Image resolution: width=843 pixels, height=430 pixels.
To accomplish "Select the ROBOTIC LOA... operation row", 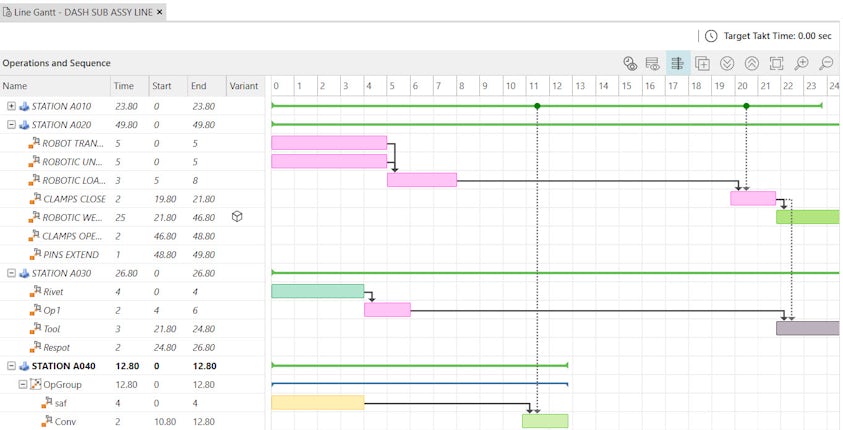I will 132,181.
